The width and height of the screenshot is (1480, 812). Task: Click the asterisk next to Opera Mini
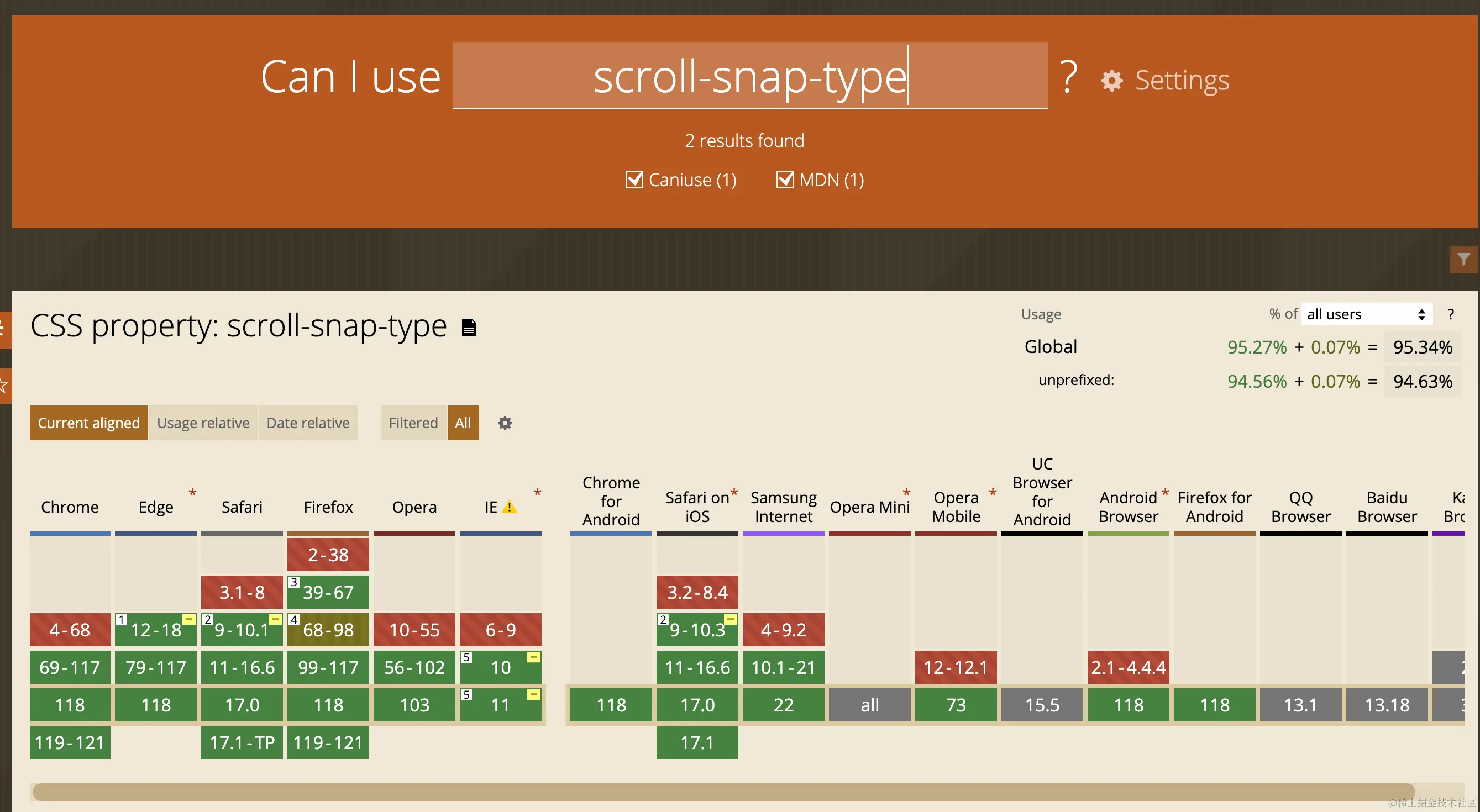point(906,493)
